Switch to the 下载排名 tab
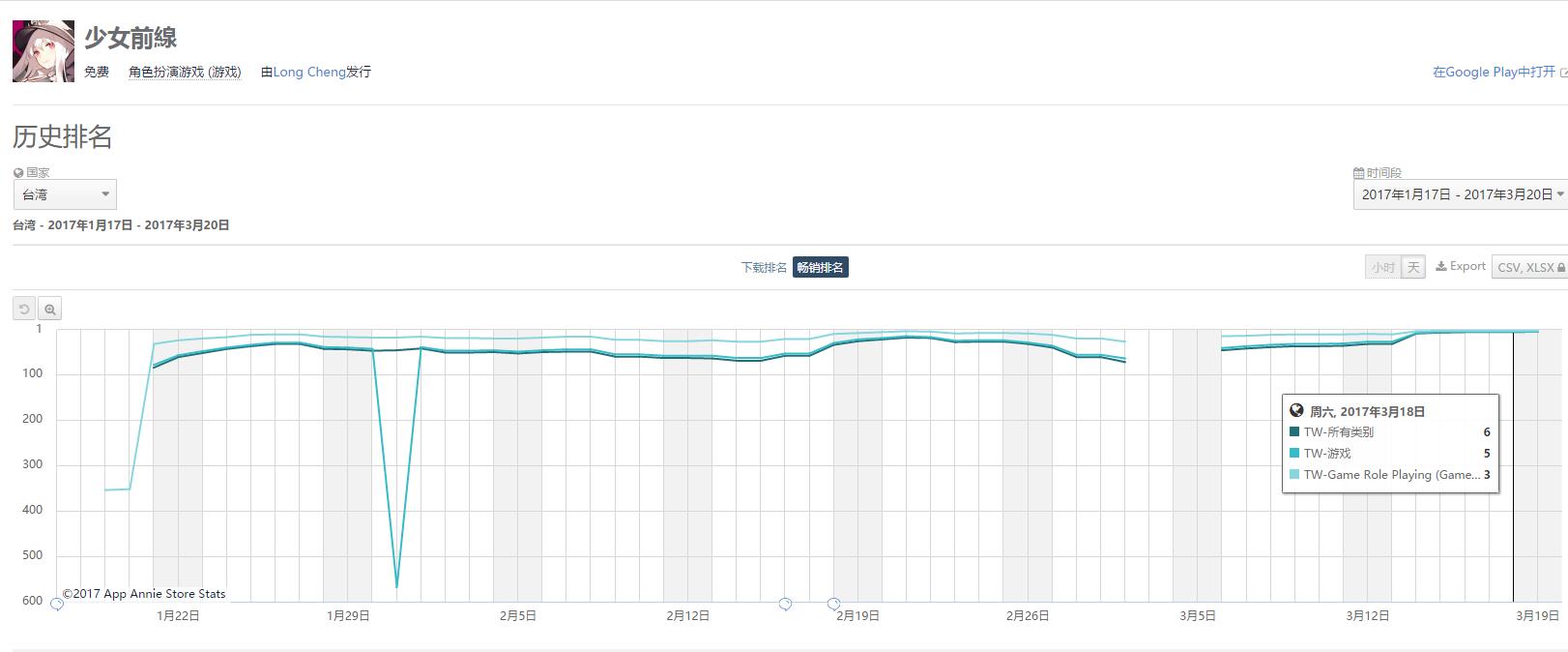 764,268
